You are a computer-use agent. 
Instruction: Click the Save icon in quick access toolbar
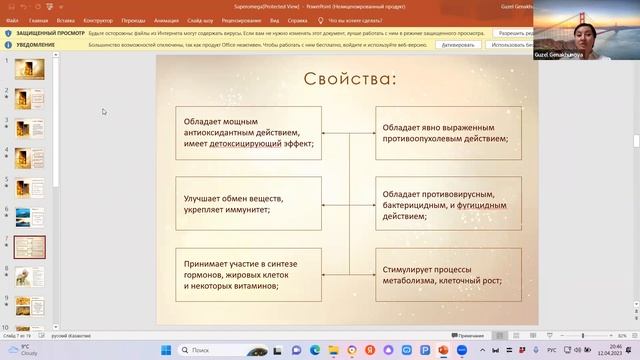(x=11, y=7)
